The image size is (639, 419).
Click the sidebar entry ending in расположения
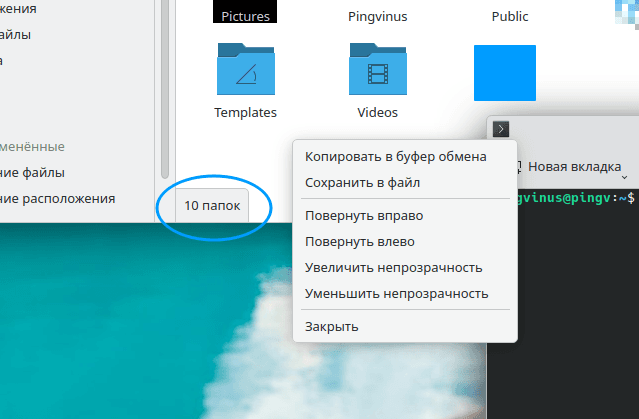(x=58, y=198)
